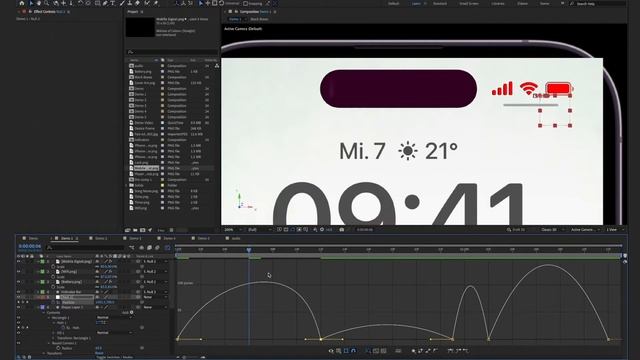This screenshot has width=640, height=360.
Task: Select the Pen tool
Action: click(105, 3)
